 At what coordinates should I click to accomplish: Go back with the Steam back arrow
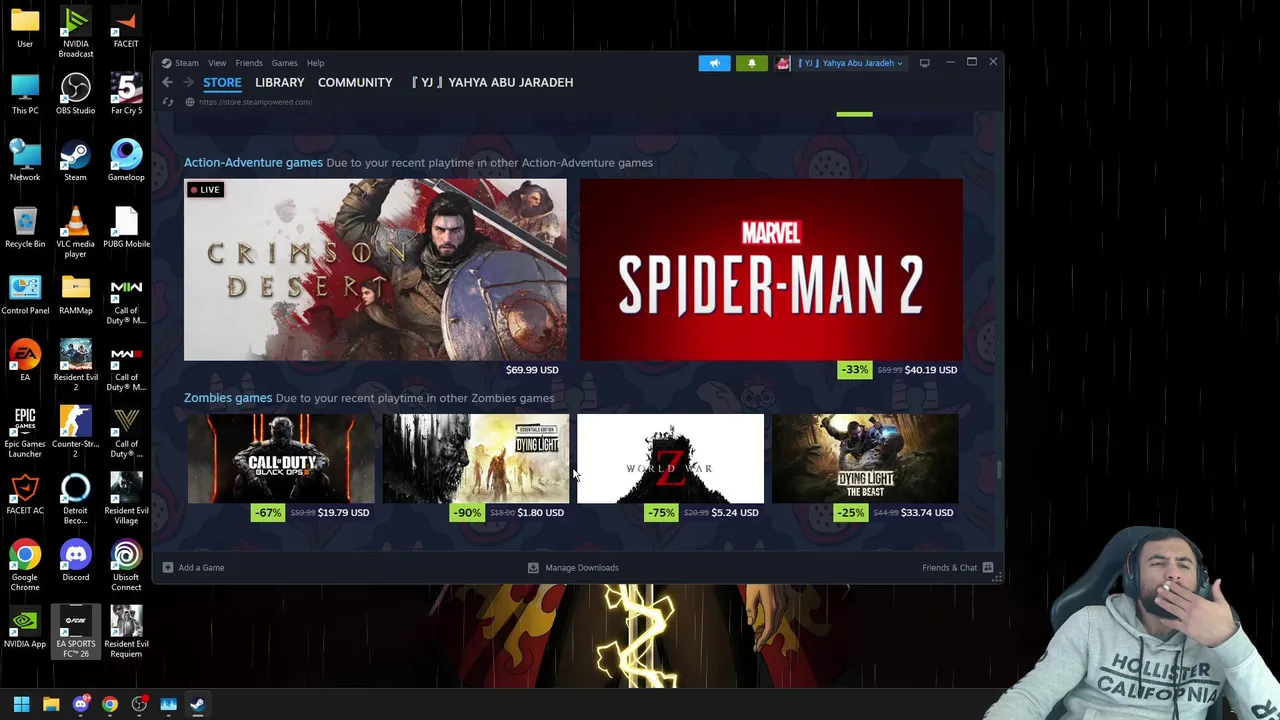tap(167, 83)
